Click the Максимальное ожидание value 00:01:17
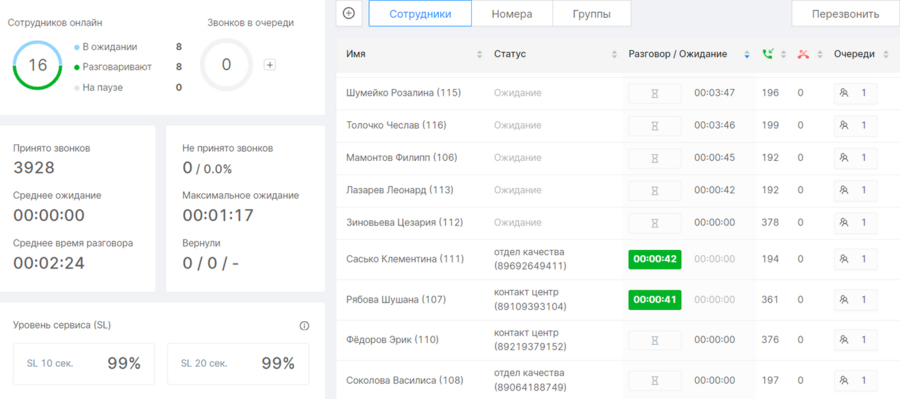The width and height of the screenshot is (900, 399). [x=218, y=215]
